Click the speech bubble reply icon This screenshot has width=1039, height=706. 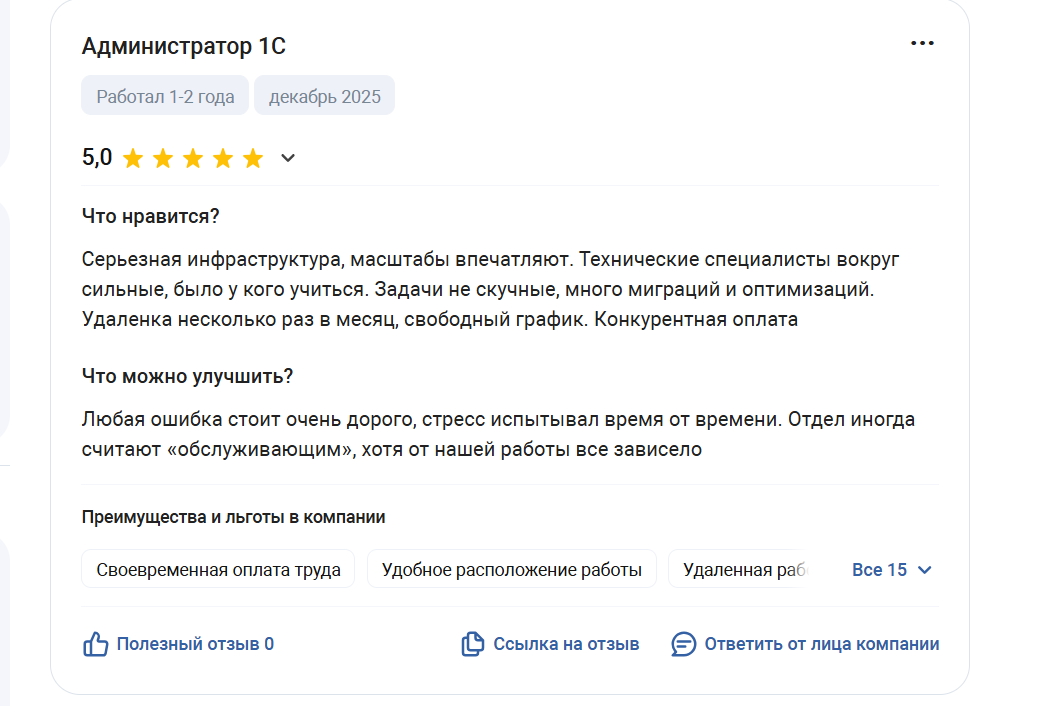[x=684, y=644]
